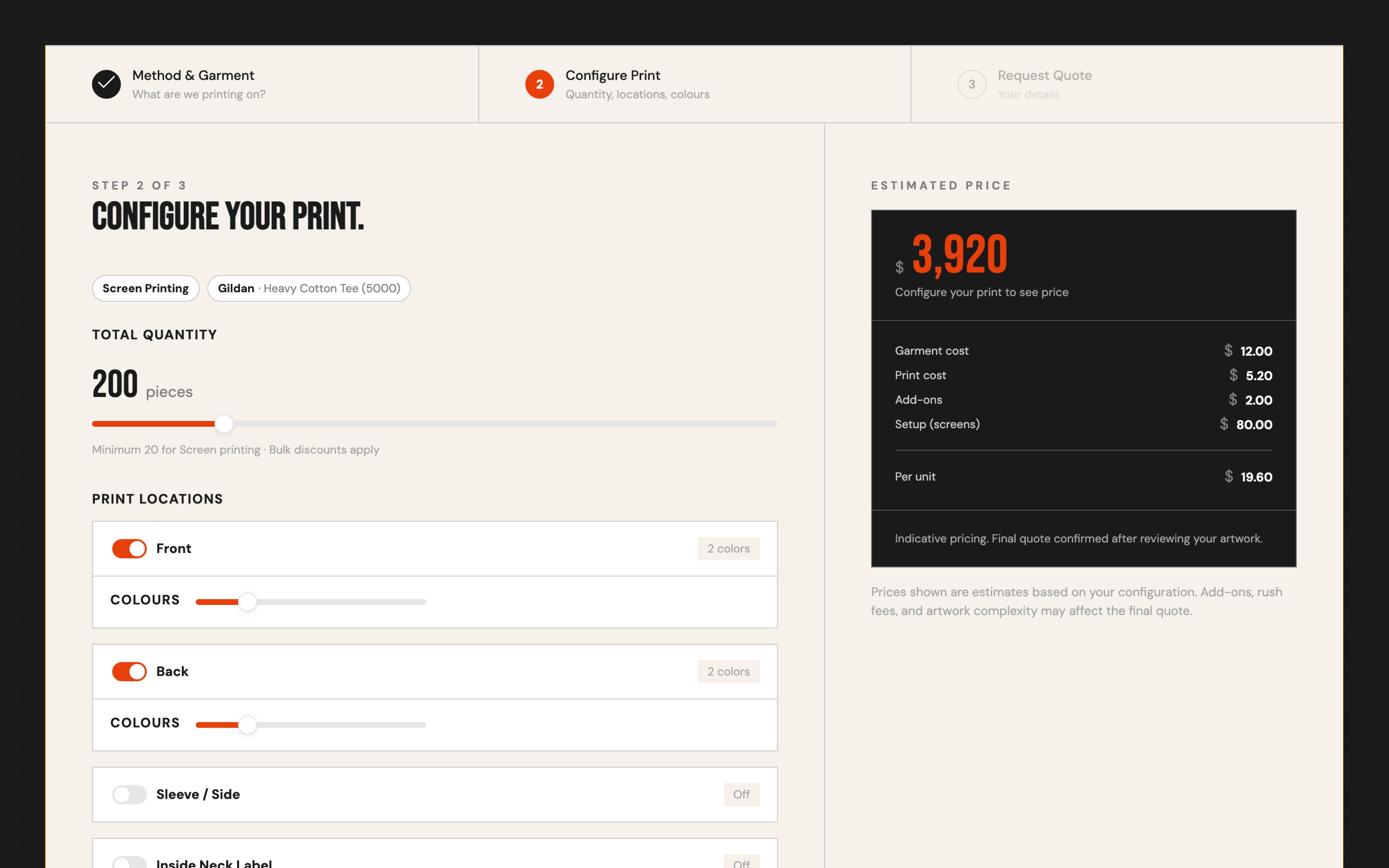Viewport: 1389px width, 868px height.
Task: Click the Add-ons '2.00' value
Action: pyautogui.click(x=1258, y=400)
